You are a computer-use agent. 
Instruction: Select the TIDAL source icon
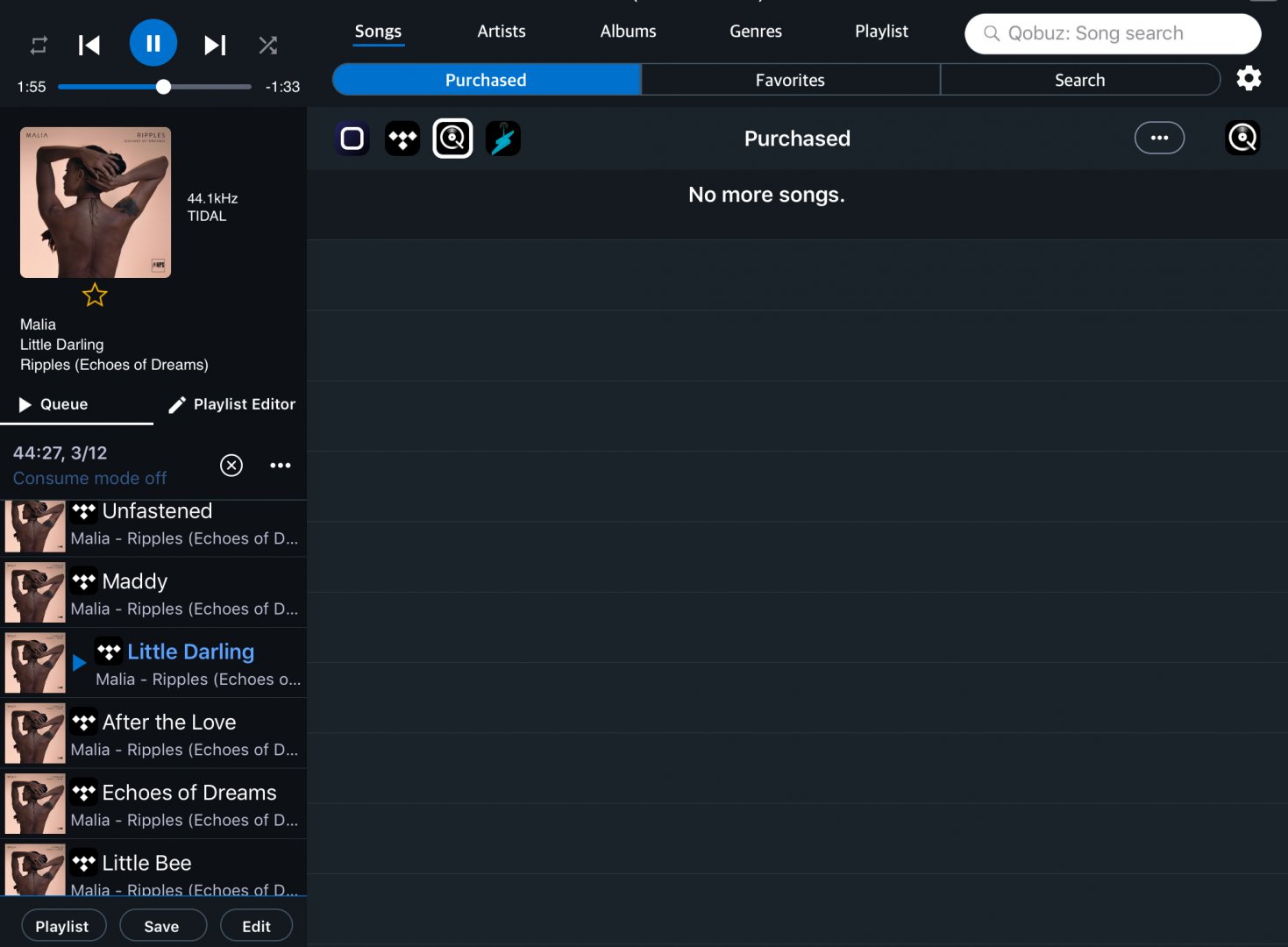(x=402, y=139)
